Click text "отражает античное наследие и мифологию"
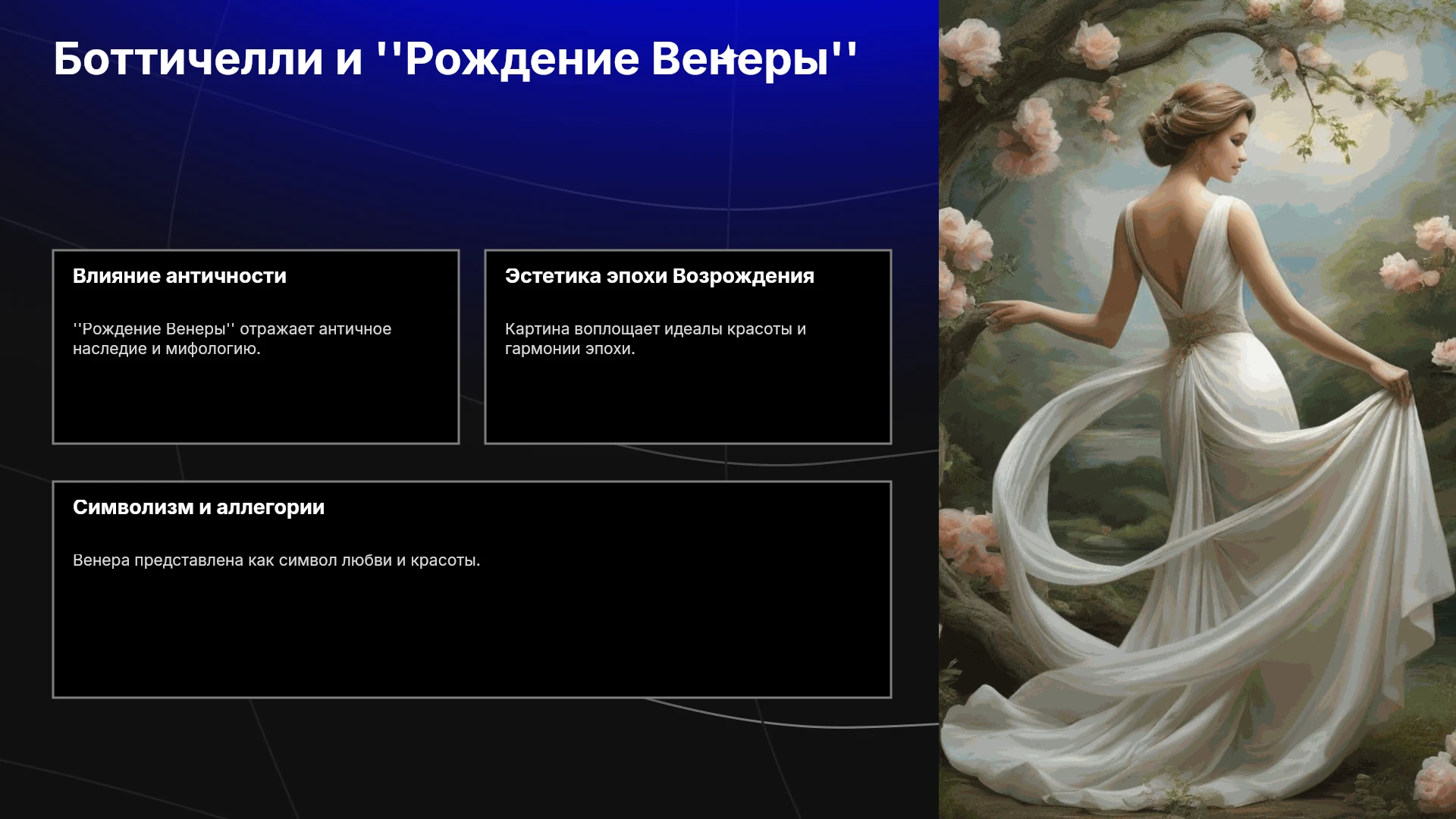 232,339
